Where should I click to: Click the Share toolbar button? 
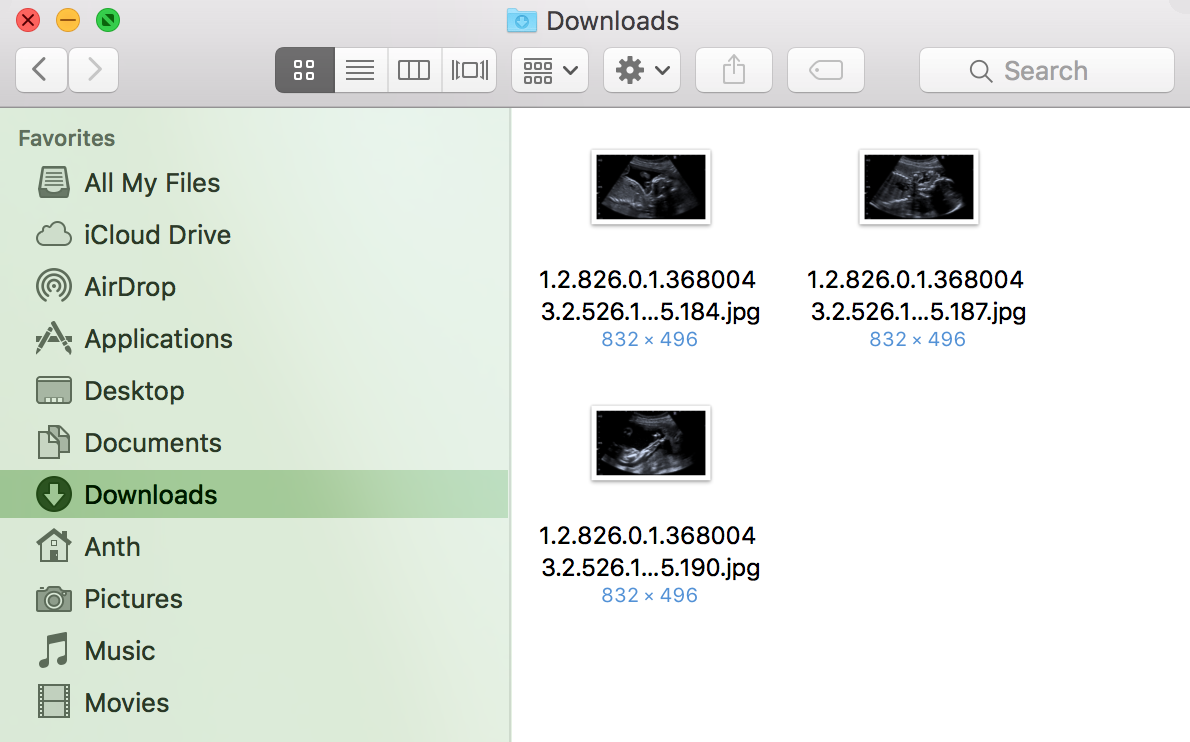[734, 70]
